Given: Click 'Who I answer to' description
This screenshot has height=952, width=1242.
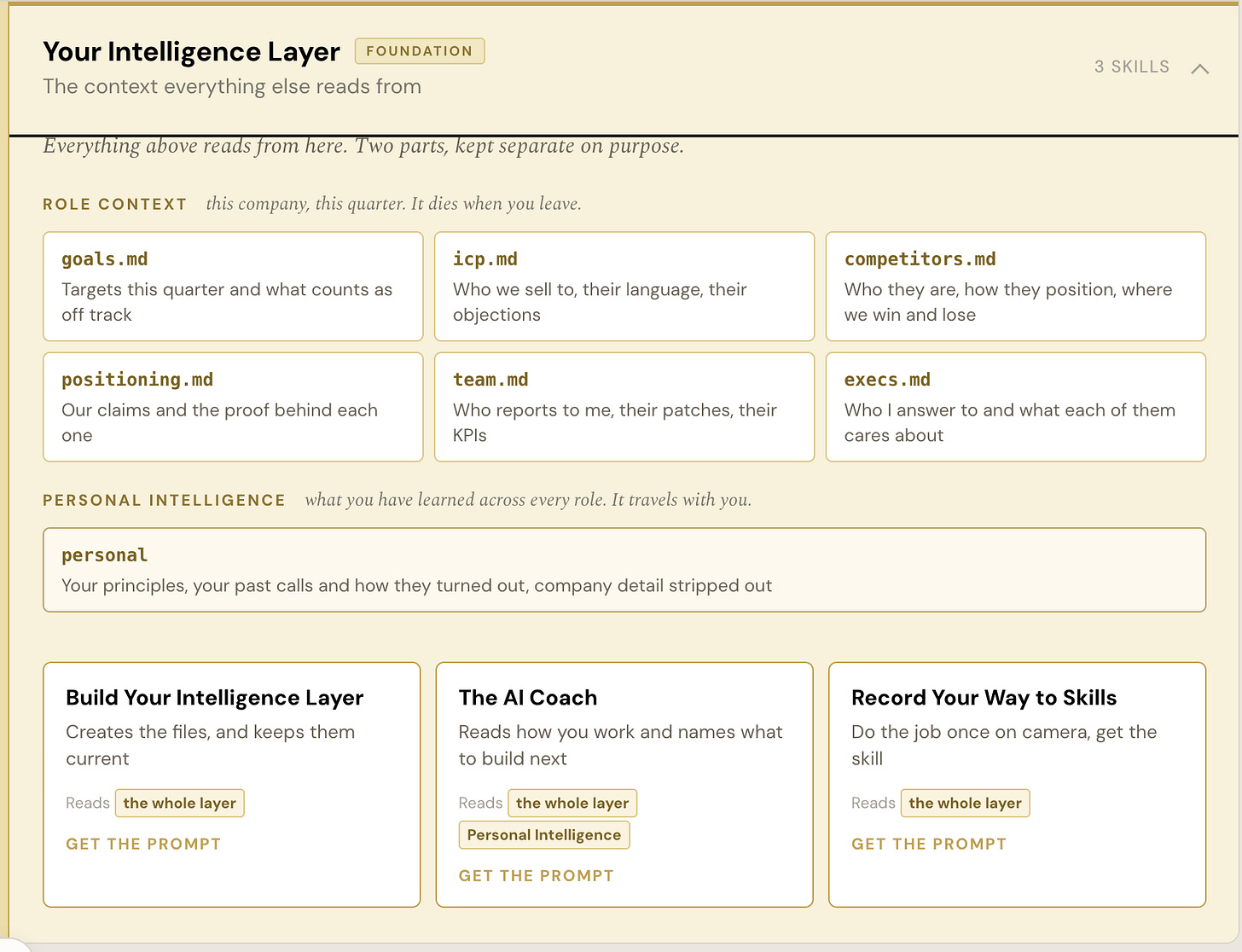Looking at the screenshot, I should click(1010, 422).
